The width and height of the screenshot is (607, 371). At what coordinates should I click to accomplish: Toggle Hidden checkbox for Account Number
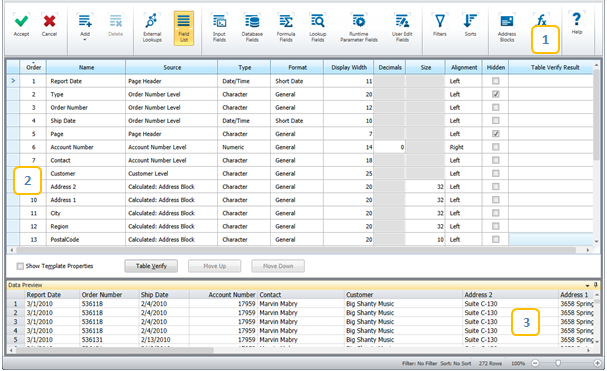496,147
